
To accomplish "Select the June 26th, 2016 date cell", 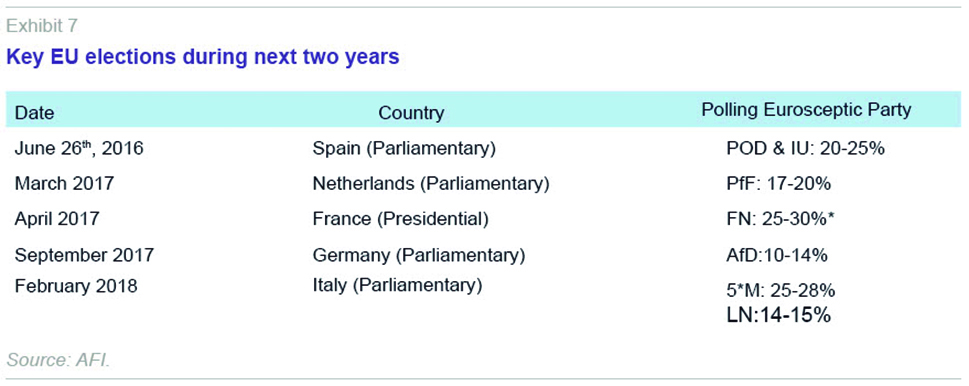I will pyautogui.click(x=79, y=149).
